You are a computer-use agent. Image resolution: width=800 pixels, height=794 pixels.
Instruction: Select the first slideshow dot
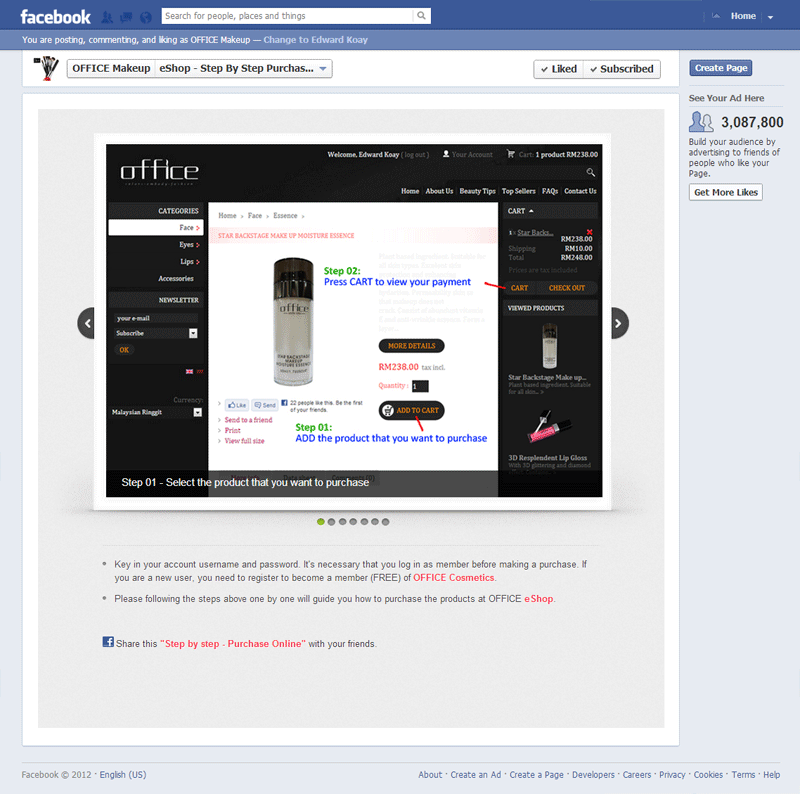321,521
